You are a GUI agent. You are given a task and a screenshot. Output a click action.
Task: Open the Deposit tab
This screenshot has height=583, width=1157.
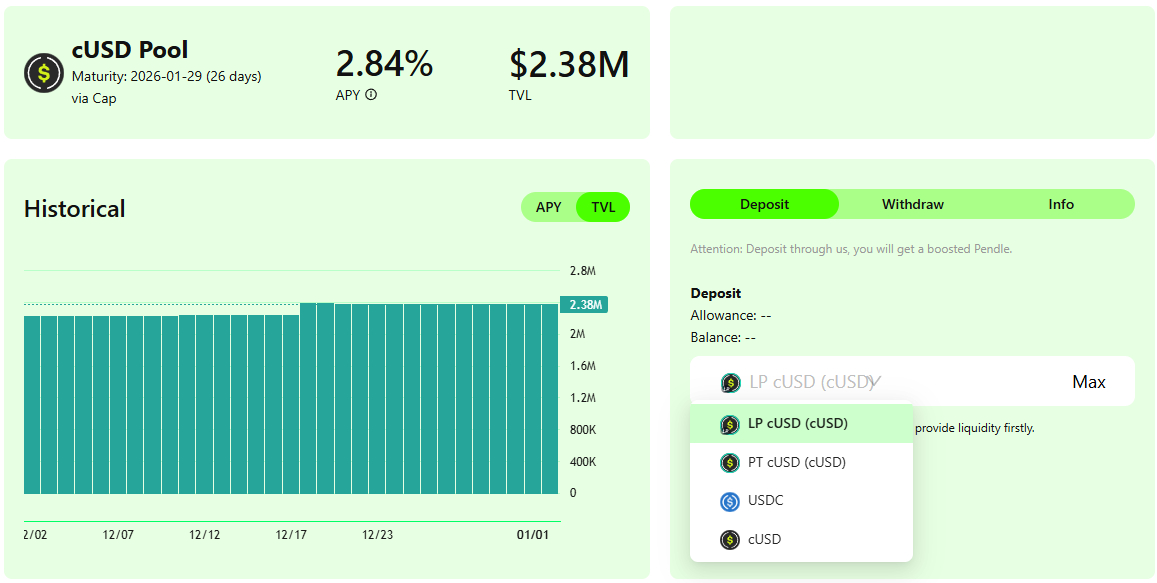click(x=764, y=204)
